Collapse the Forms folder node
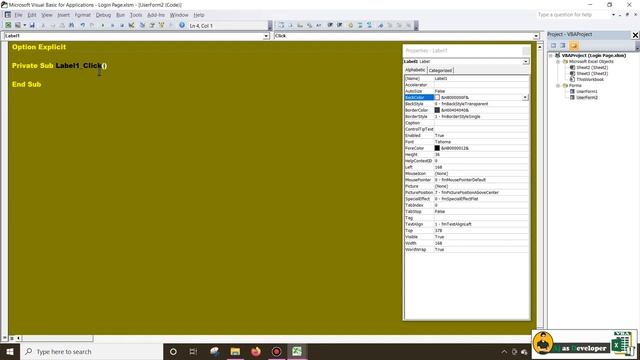This screenshot has height=360, width=640. 558,85
